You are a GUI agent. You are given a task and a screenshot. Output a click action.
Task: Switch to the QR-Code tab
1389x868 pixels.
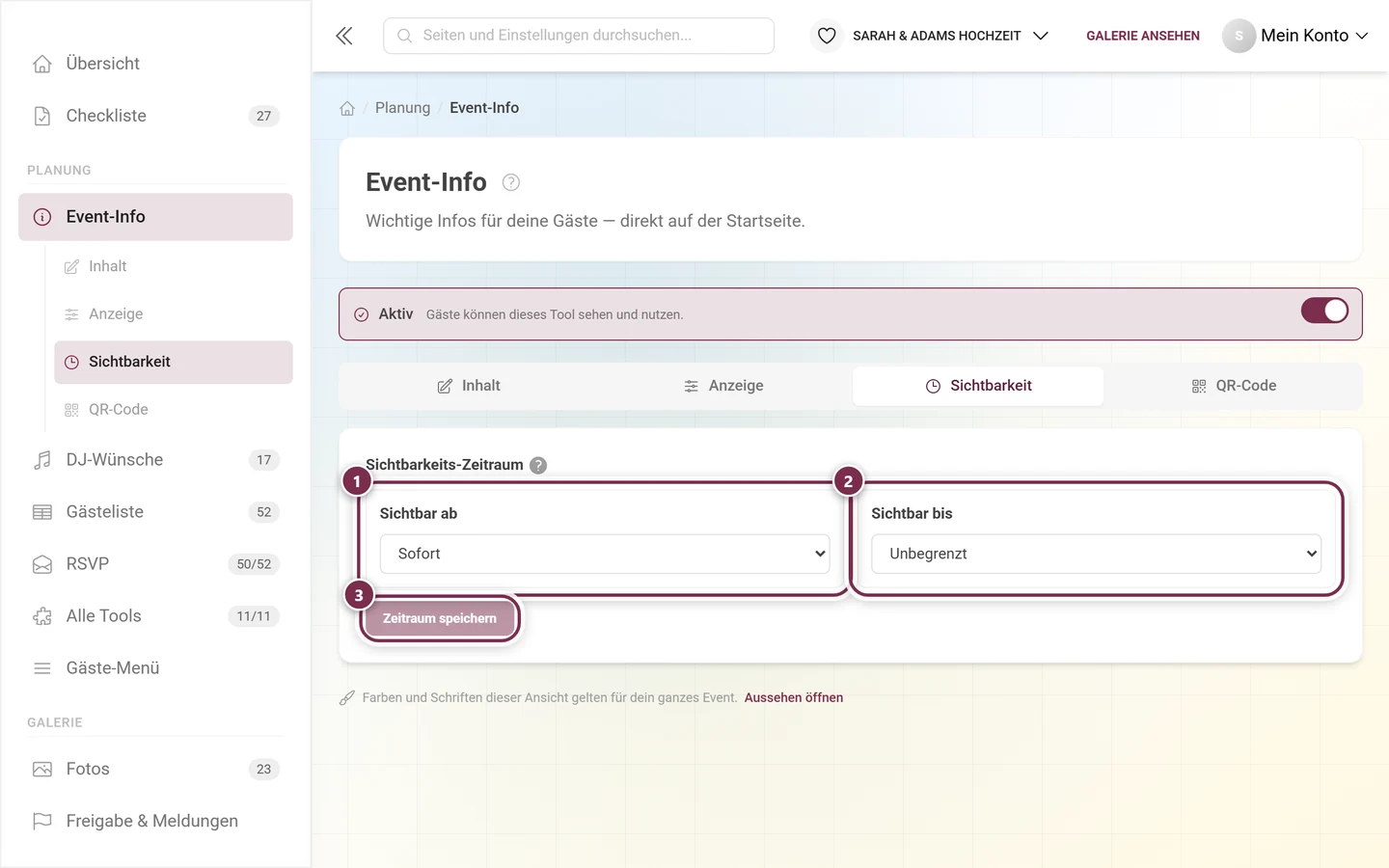(x=1234, y=386)
